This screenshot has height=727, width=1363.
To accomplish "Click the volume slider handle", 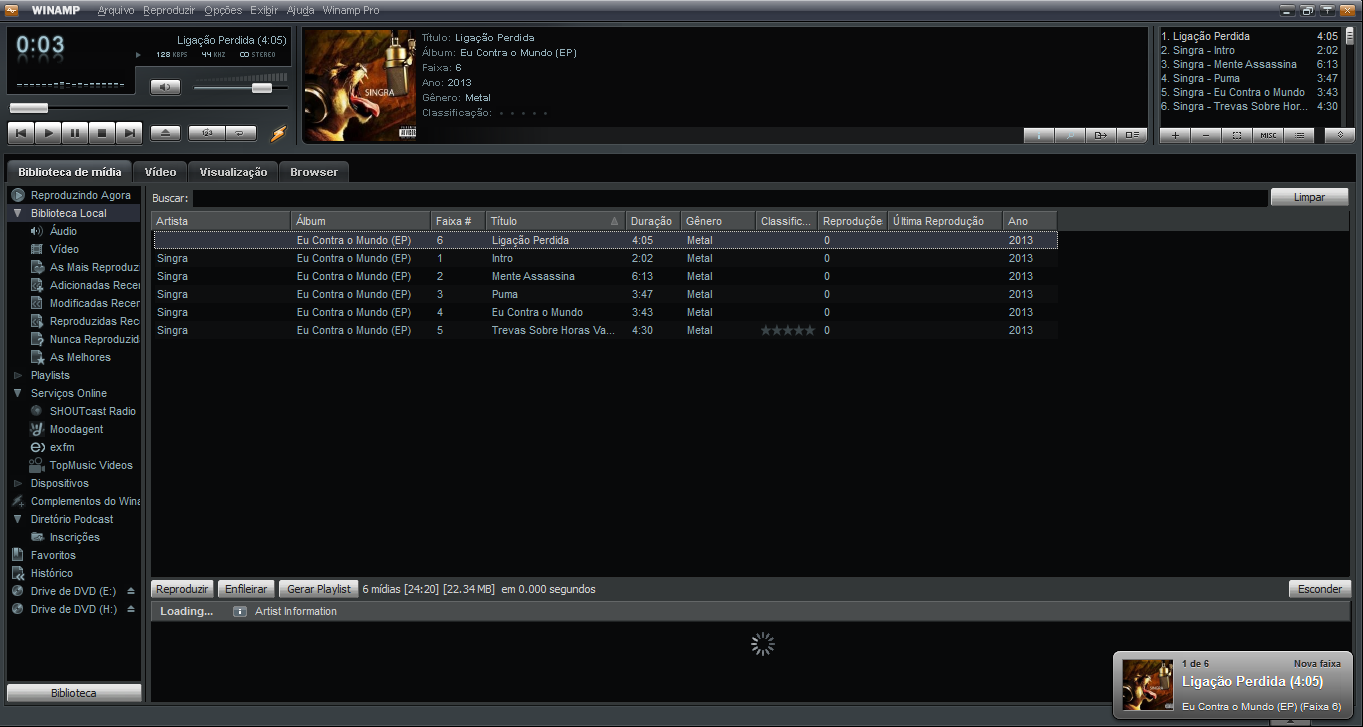I will pyautogui.click(x=262, y=88).
